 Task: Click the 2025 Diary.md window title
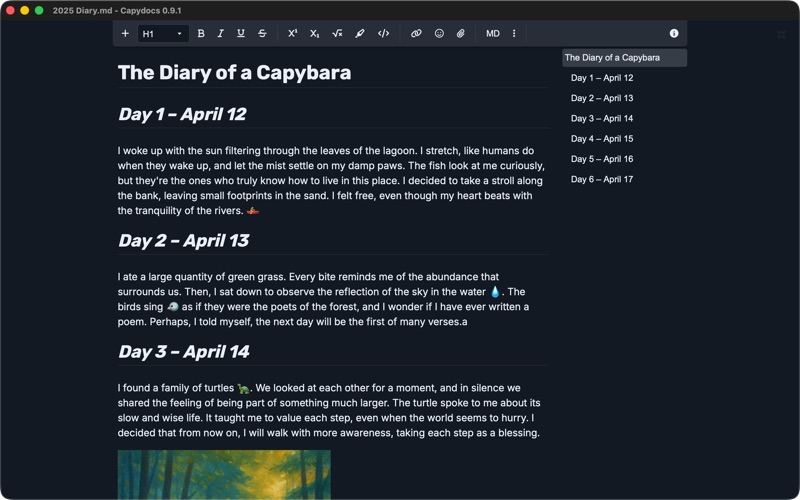117,11
